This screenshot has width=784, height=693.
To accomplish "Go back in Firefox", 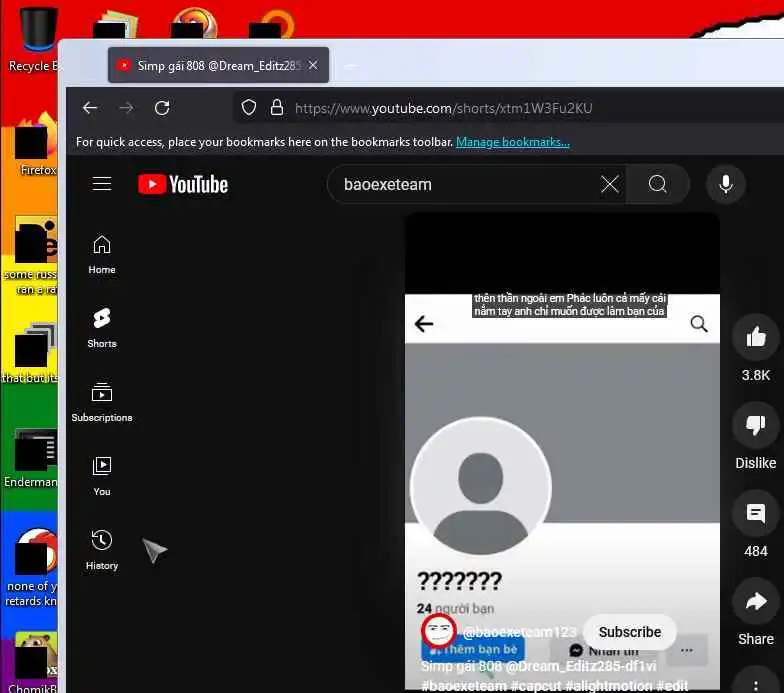I will pos(90,108).
